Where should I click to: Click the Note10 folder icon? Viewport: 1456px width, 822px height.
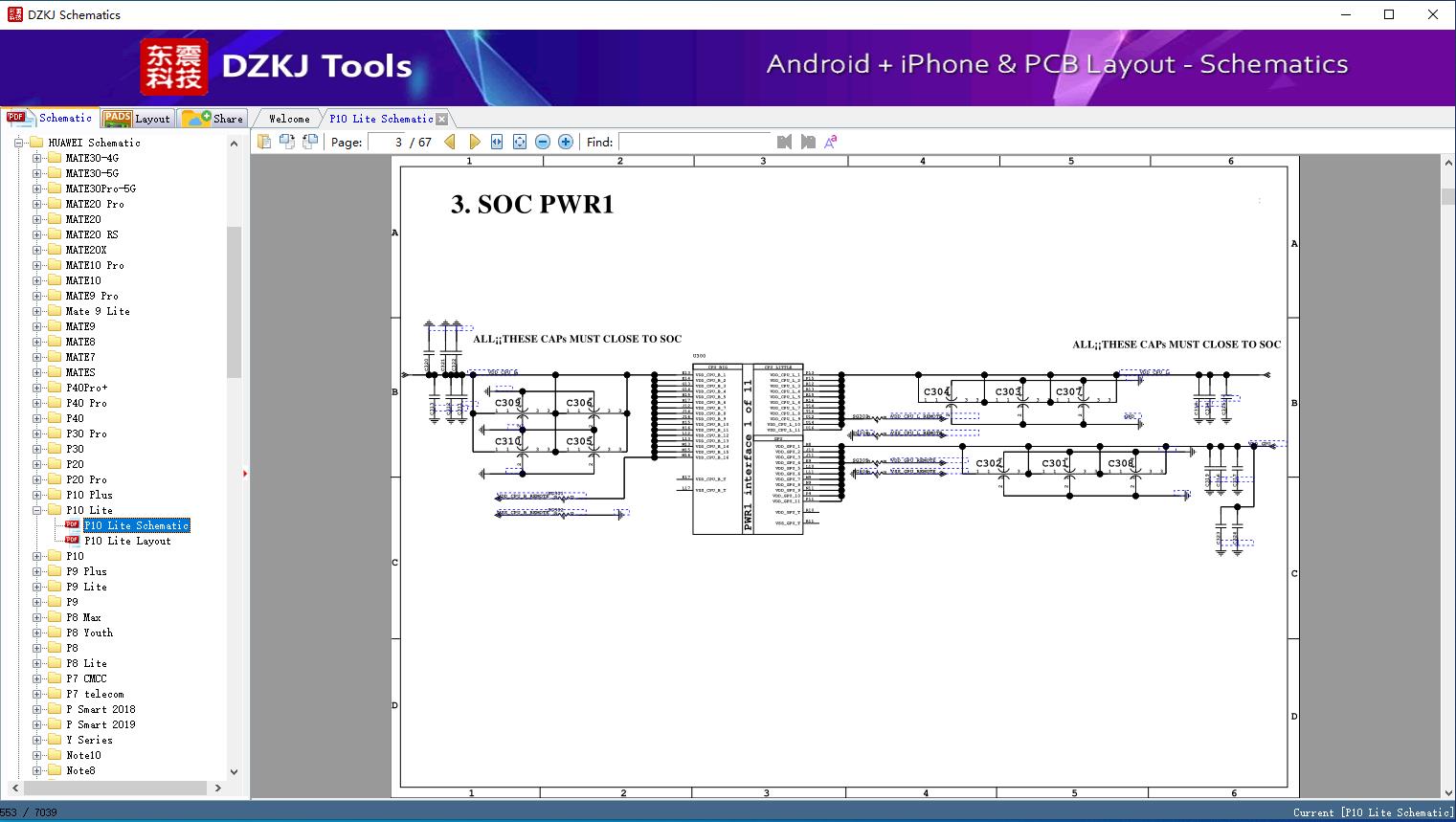[x=55, y=755]
